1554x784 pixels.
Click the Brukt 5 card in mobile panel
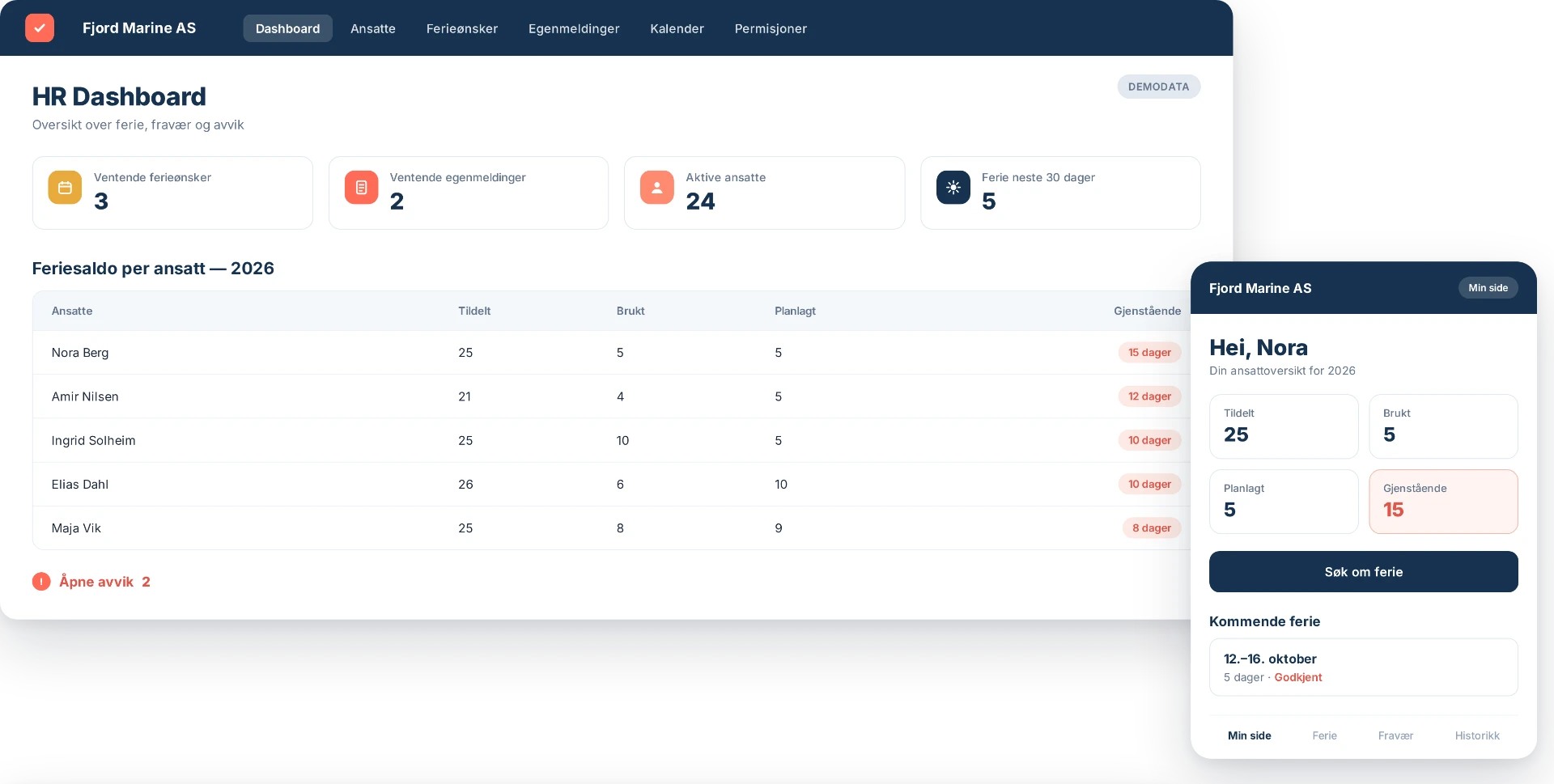tap(1443, 426)
